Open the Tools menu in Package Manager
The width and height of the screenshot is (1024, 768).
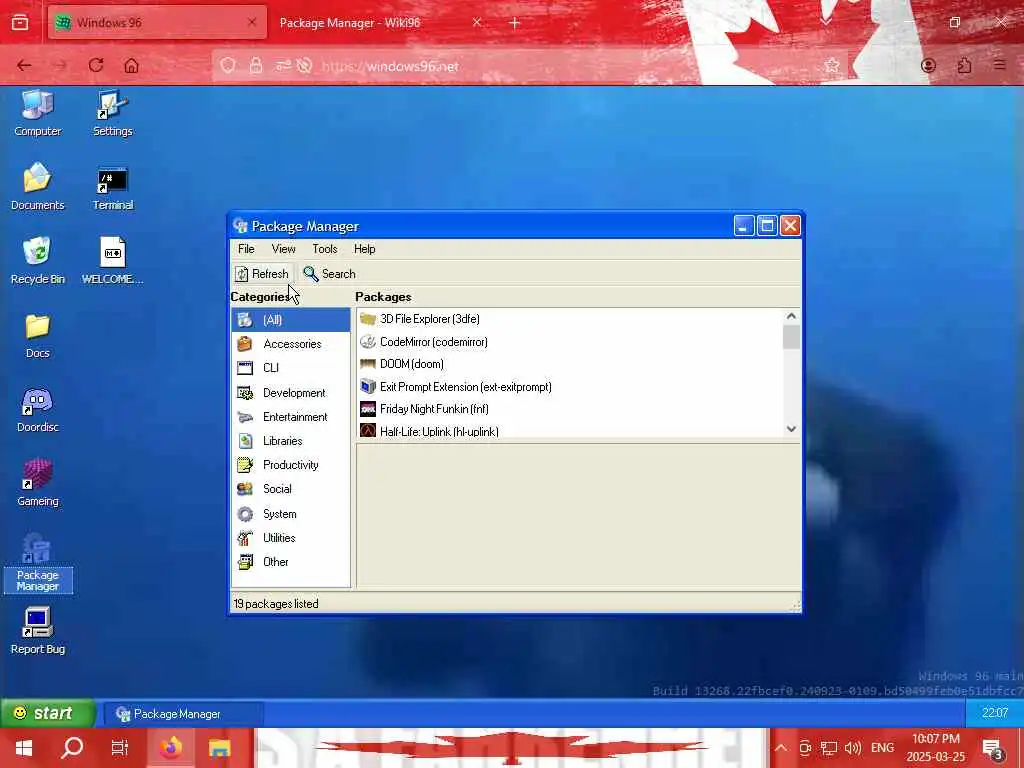pyautogui.click(x=325, y=249)
